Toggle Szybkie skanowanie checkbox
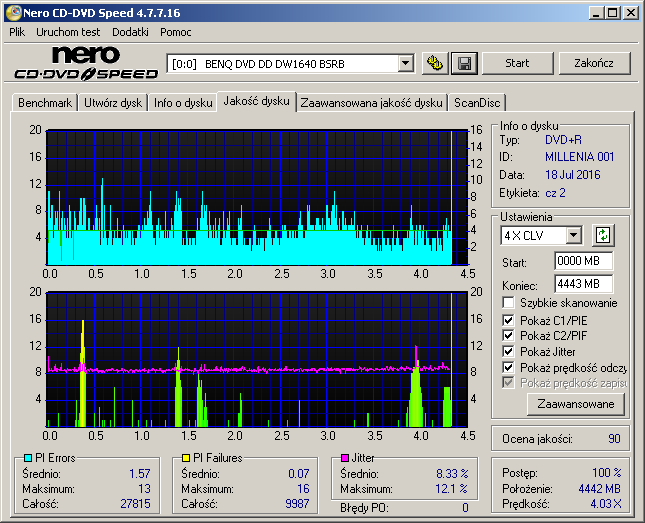Screen dimensions: 645x523 (x=508, y=303)
